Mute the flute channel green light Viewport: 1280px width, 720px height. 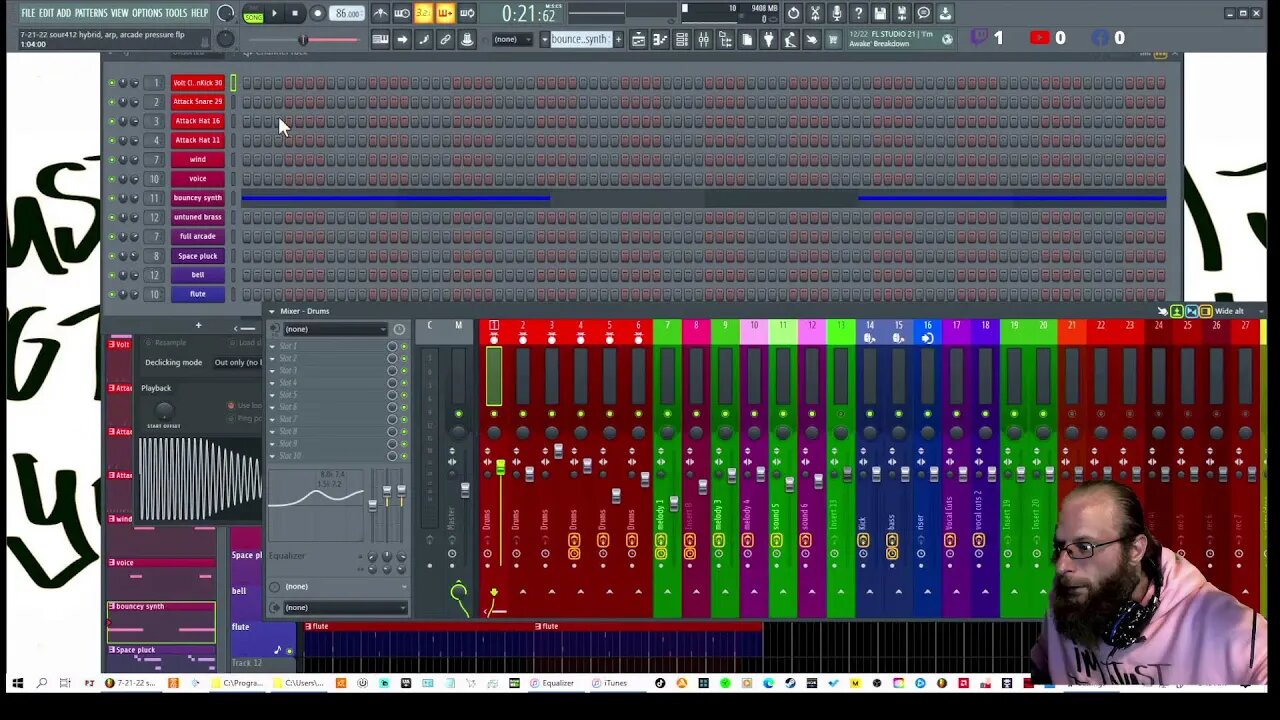pyautogui.click(x=112, y=294)
